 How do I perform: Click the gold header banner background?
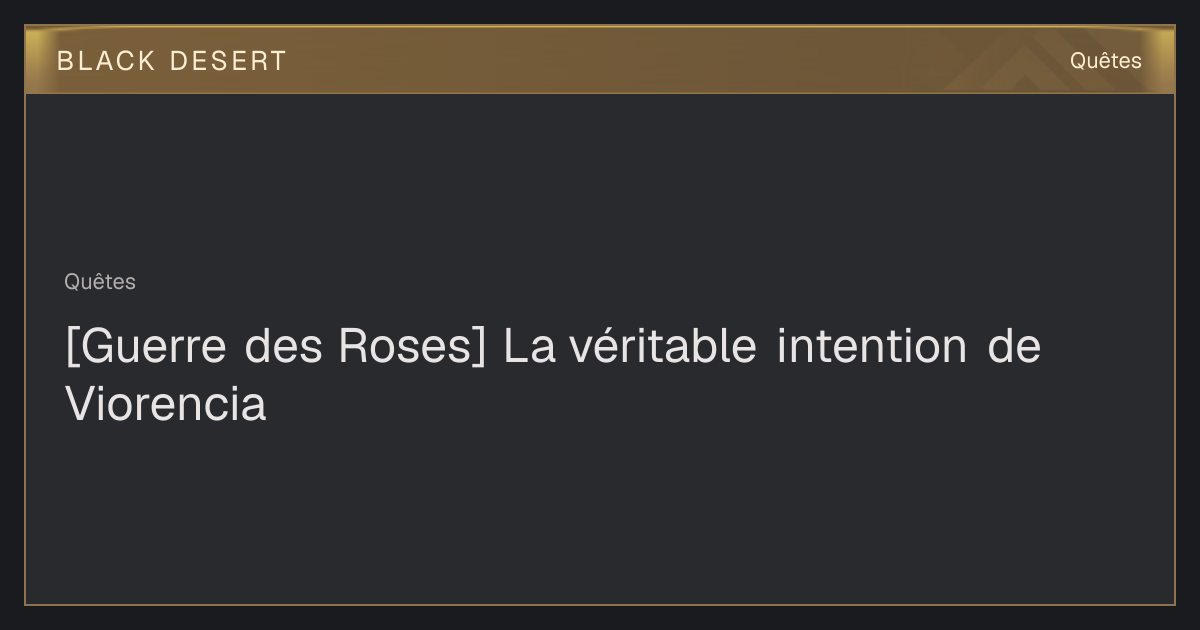pyautogui.click(x=600, y=60)
